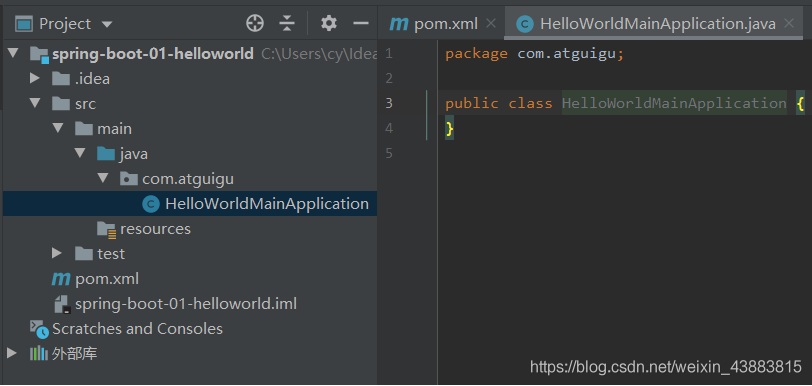Viewport: 812px width, 386px height.
Task: Select the resources folder
Action: click(x=155, y=229)
